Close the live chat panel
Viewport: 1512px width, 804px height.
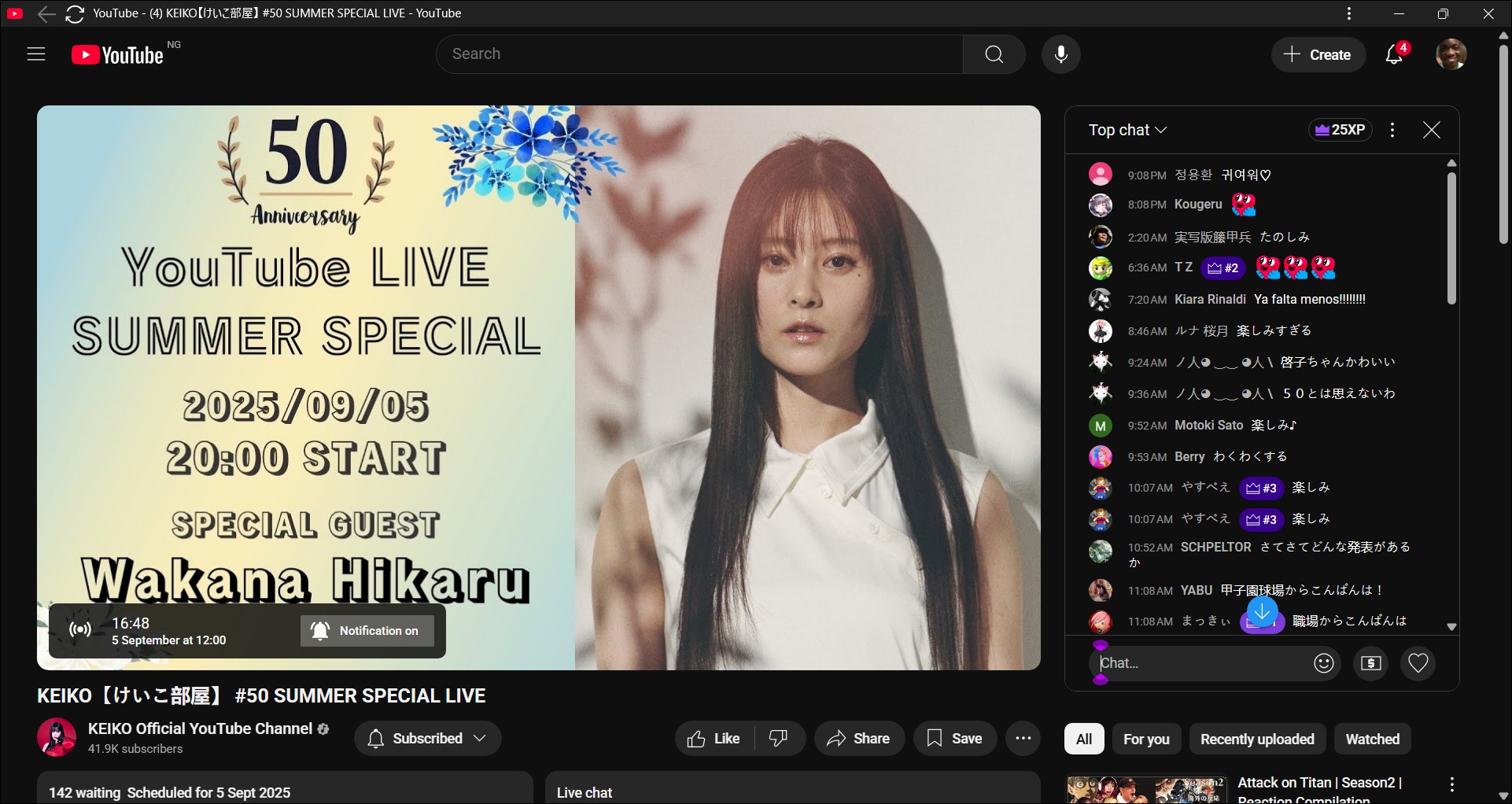pos(1432,130)
